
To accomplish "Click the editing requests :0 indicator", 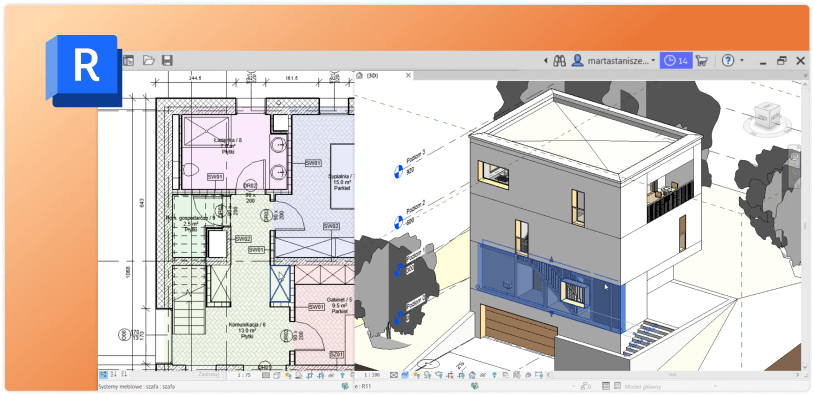I will pos(586,386).
